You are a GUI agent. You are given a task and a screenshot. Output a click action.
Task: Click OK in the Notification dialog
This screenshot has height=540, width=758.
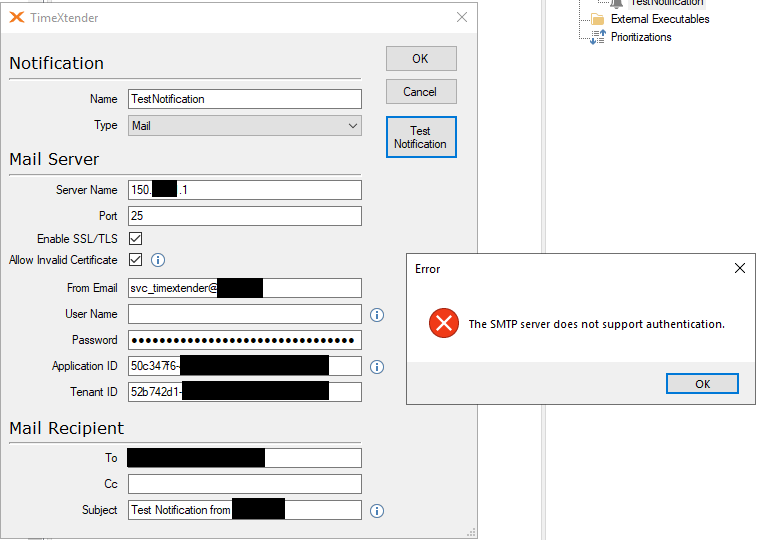coord(421,58)
